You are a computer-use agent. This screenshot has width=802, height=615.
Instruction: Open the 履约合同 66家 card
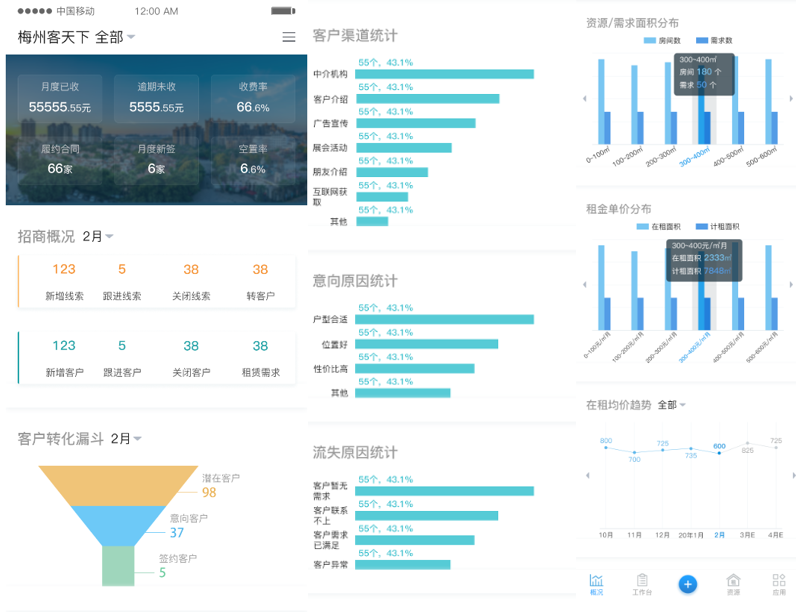(60, 160)
